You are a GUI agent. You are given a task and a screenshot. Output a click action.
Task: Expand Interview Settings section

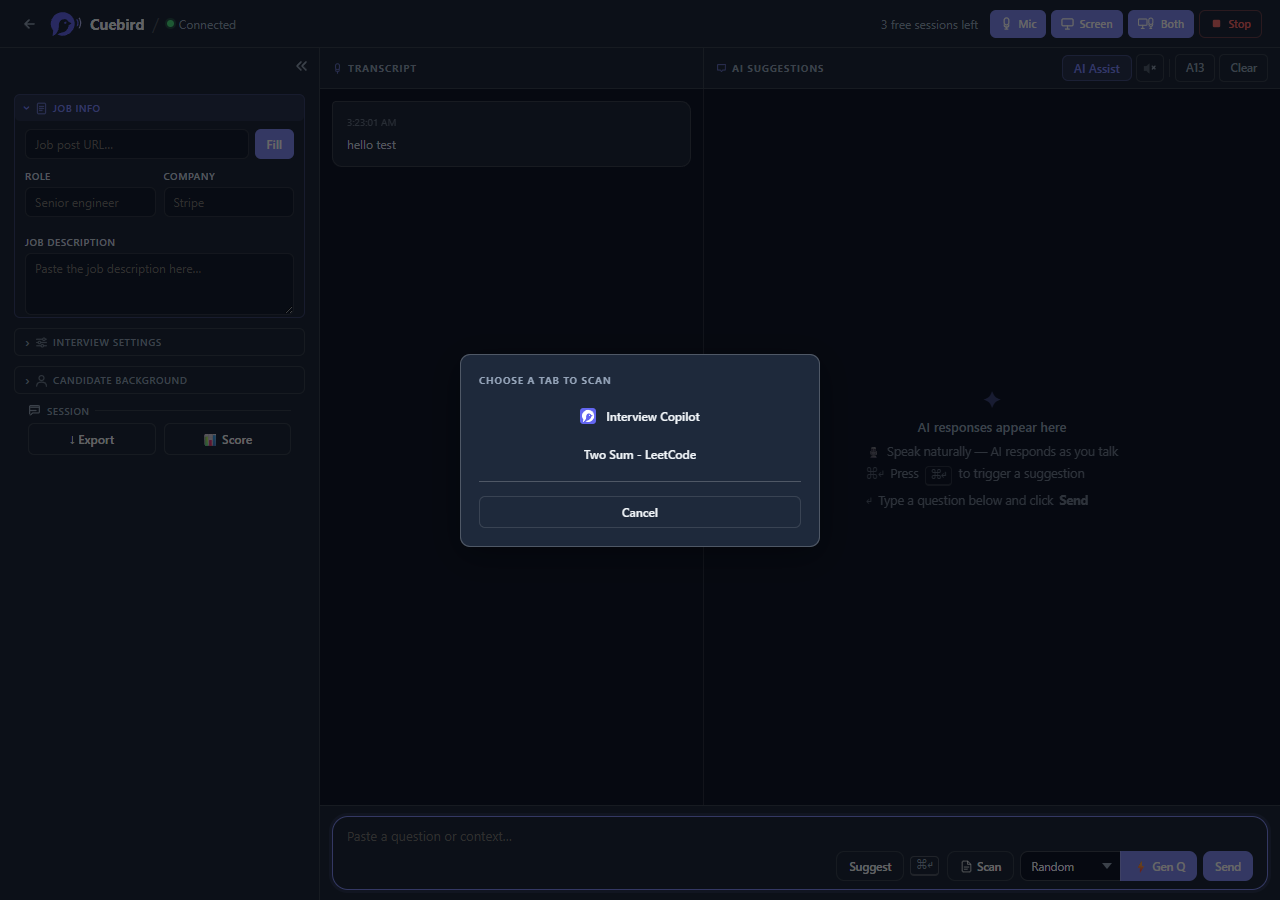point(160,342)
